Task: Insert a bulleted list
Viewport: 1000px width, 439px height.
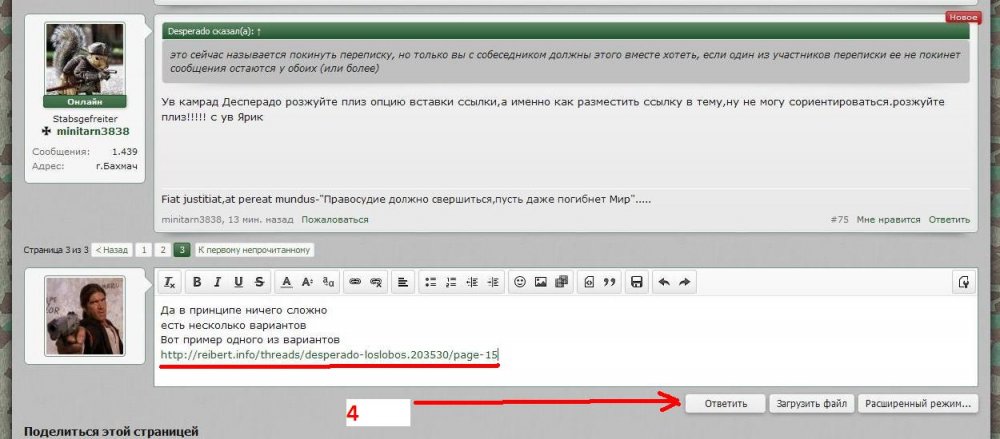Action: [x=430, y=283]
